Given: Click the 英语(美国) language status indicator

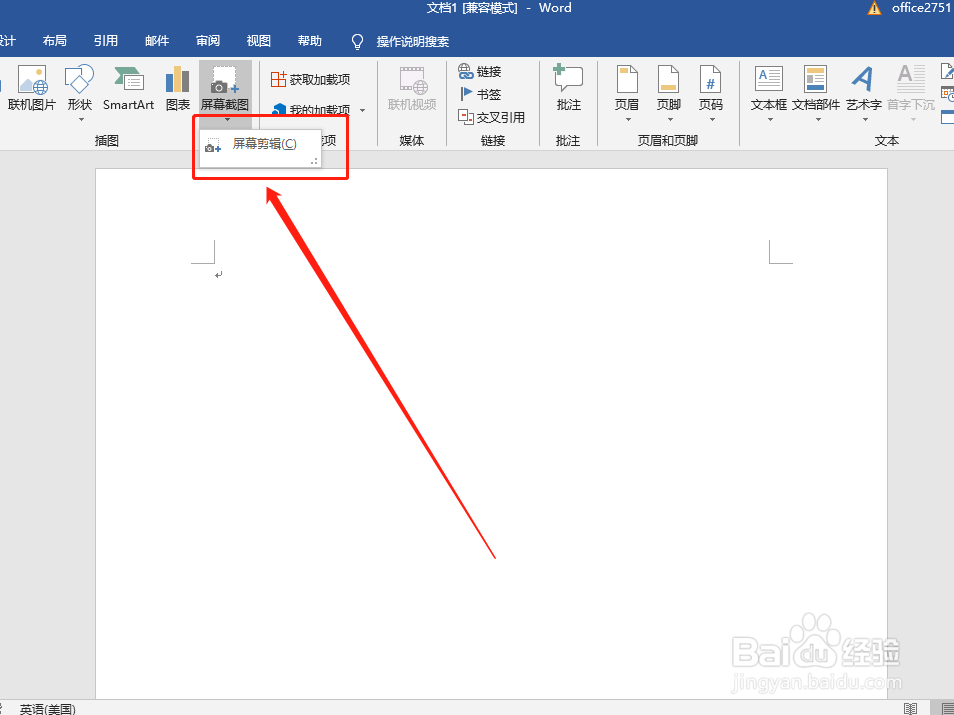Looking at the screenshot, I should [x=47, y=708].
